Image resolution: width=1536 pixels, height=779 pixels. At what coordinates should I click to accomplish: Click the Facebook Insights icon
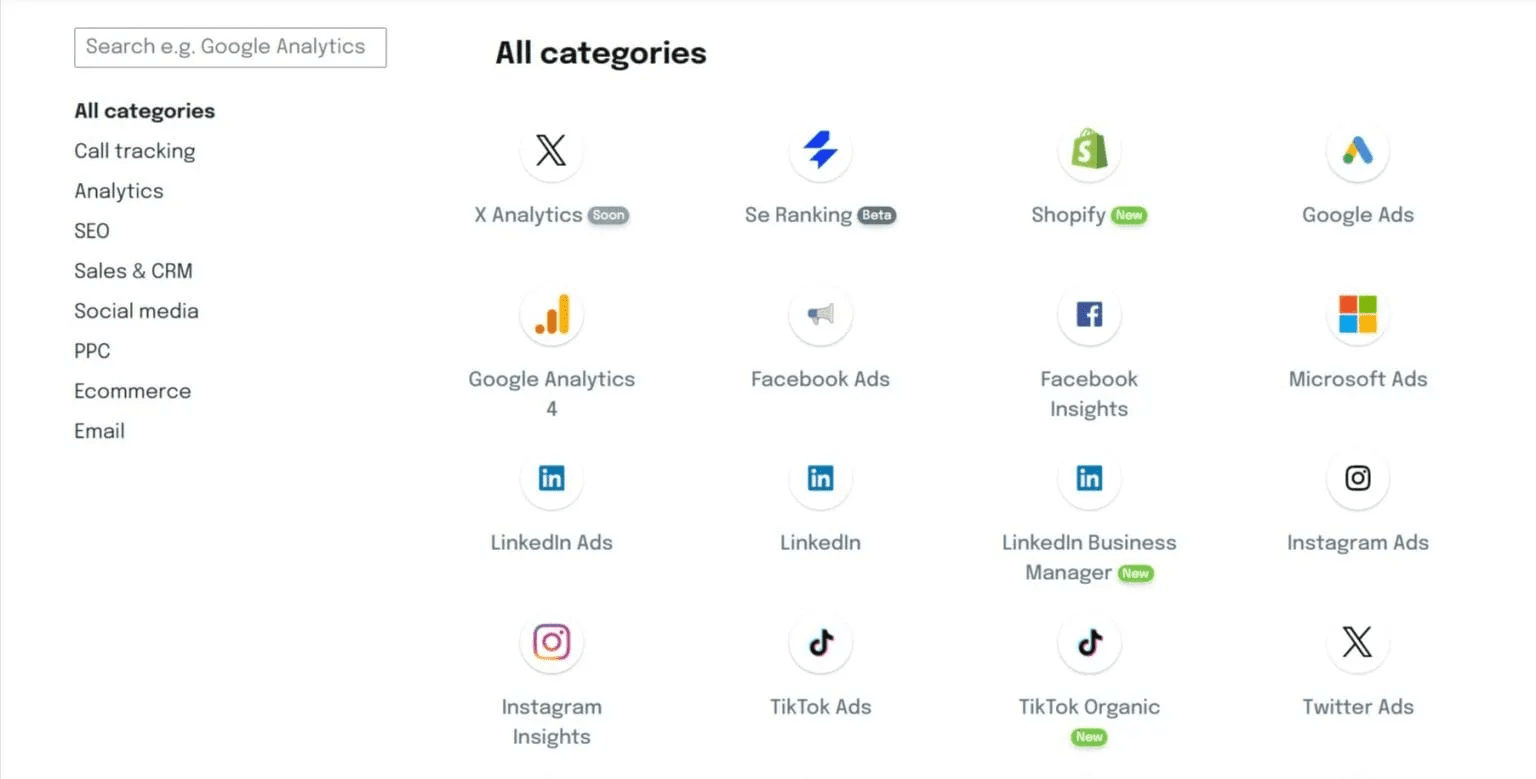pyautogui.click(x=1089, y=315)
